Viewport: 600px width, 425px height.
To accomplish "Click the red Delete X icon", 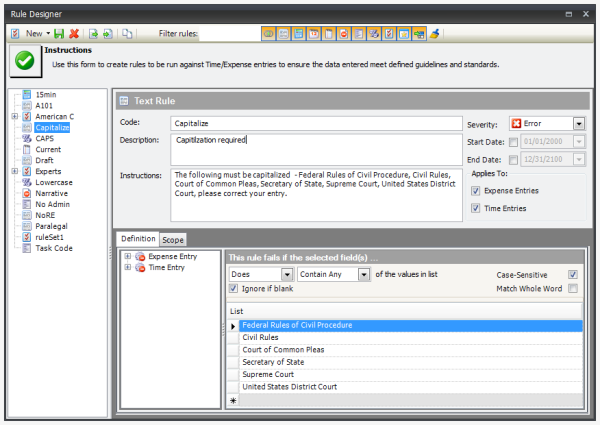I will tap(74, 34).
